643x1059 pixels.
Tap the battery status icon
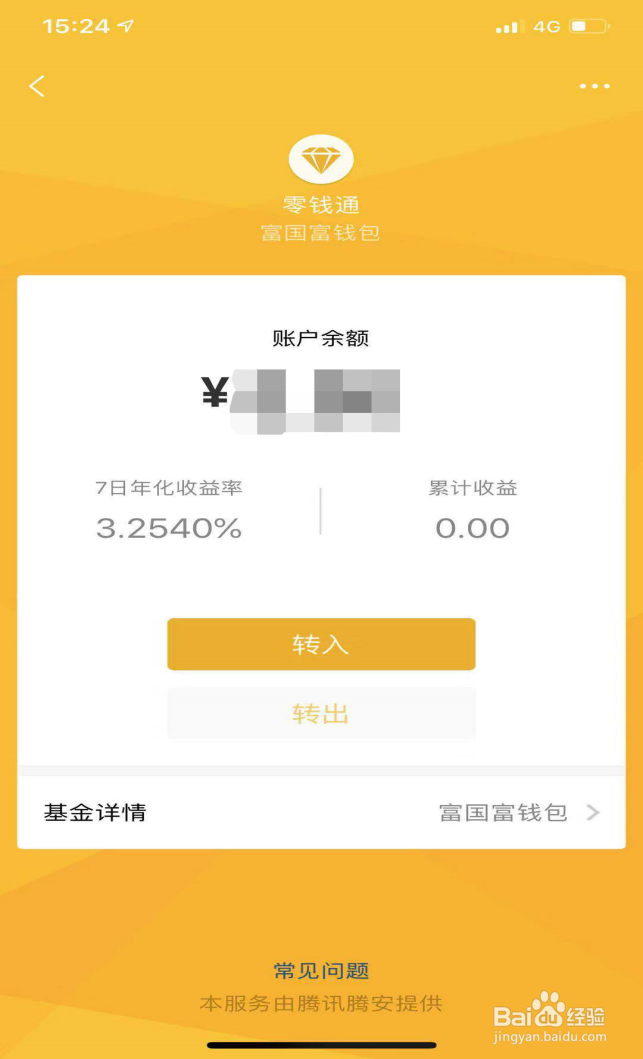click(x=589, y=26)
